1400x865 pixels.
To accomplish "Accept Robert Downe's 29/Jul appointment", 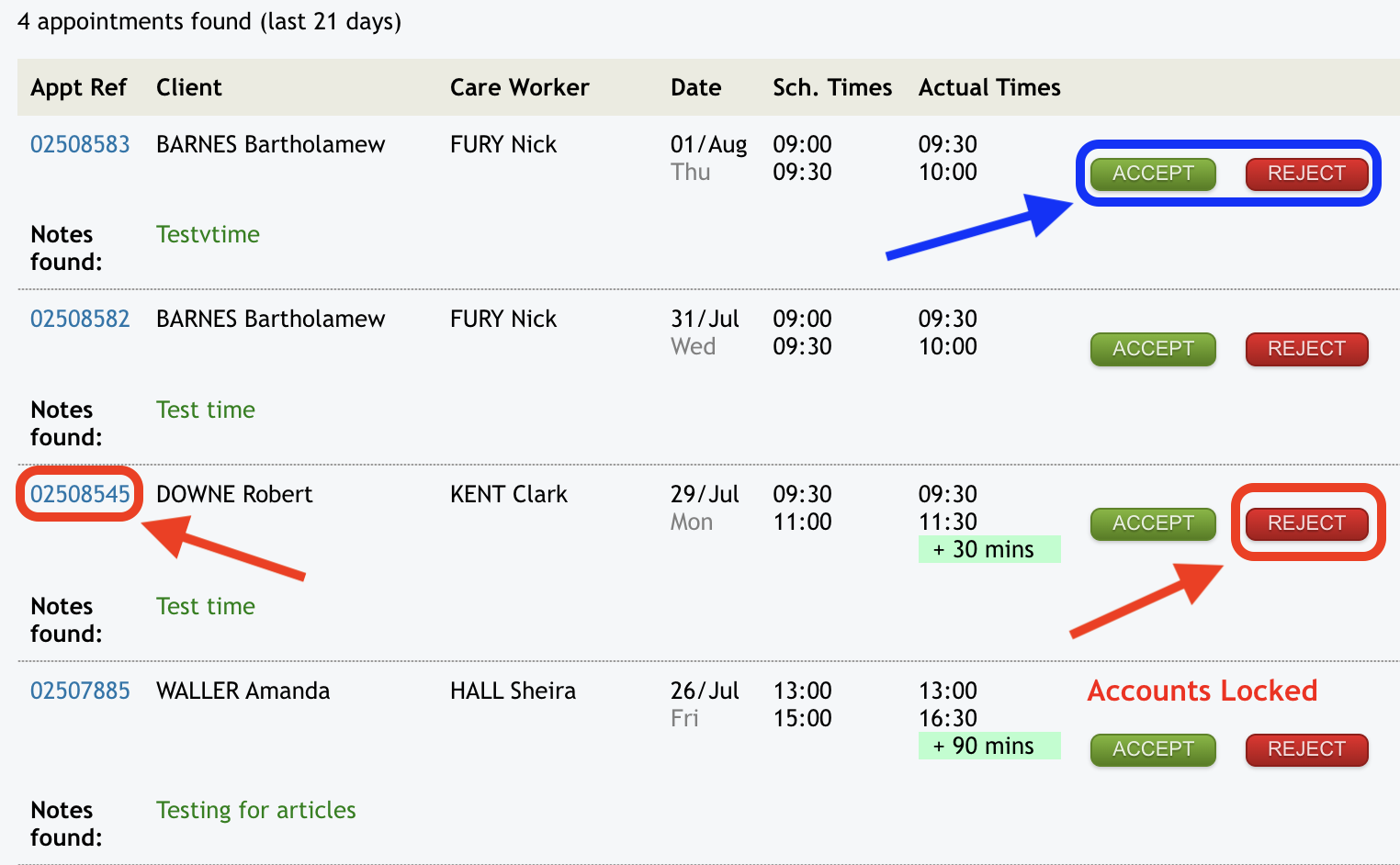I will [1152, 523].
